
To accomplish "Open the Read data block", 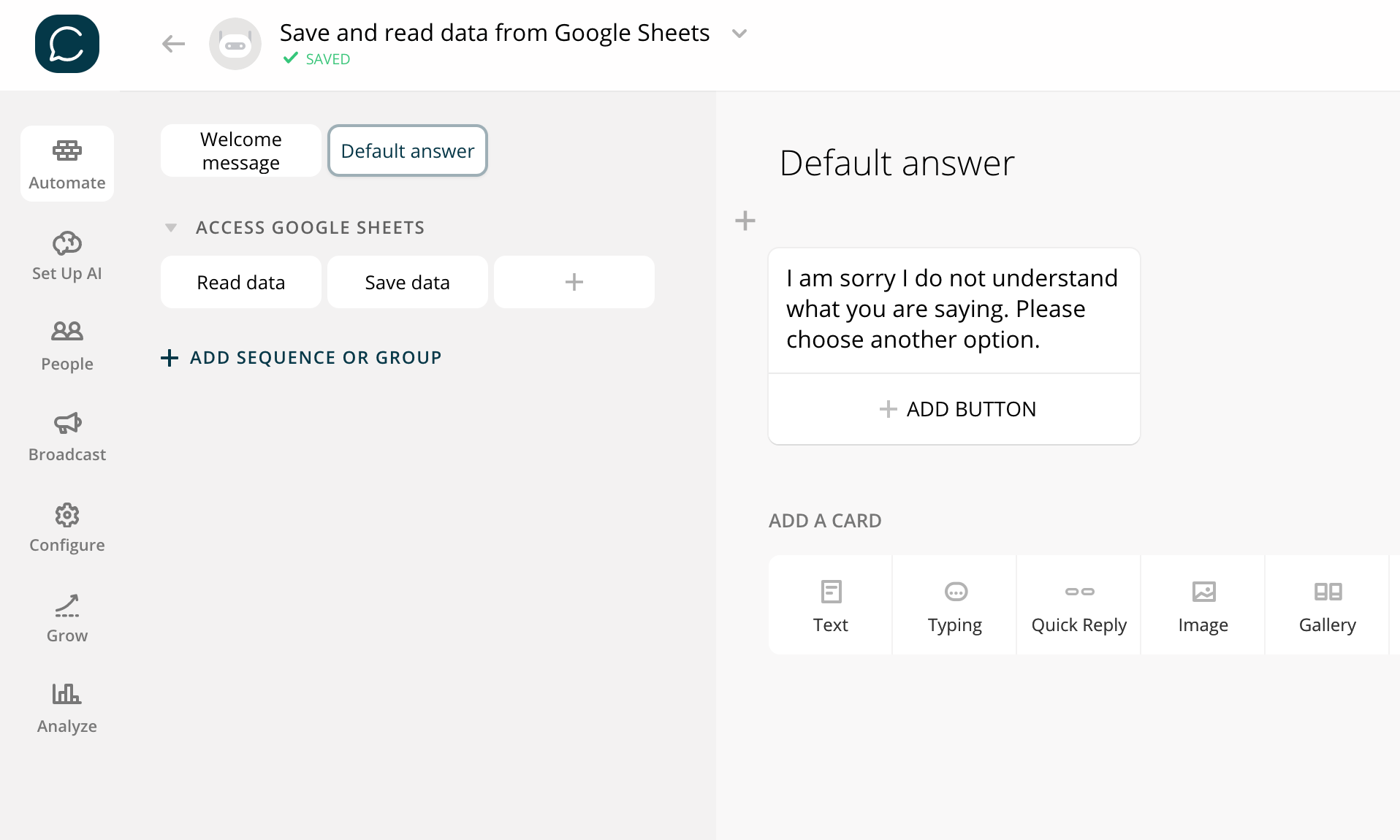I will click(x=241, y=283).
